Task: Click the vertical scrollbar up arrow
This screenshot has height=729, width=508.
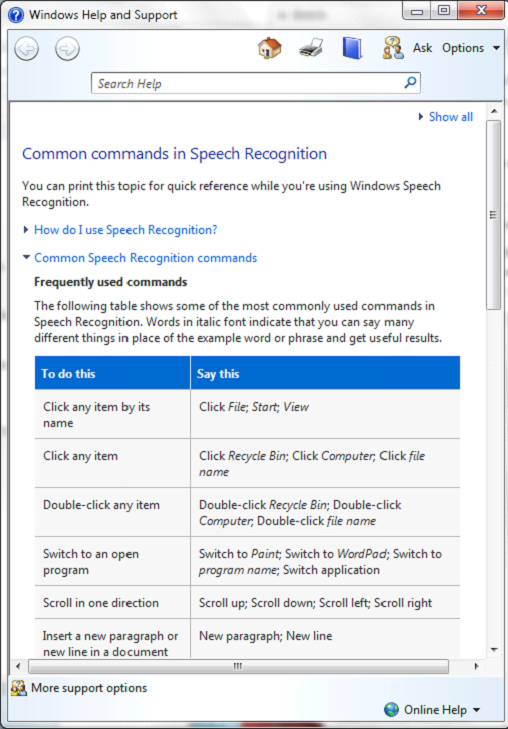Action: (494, 112)
